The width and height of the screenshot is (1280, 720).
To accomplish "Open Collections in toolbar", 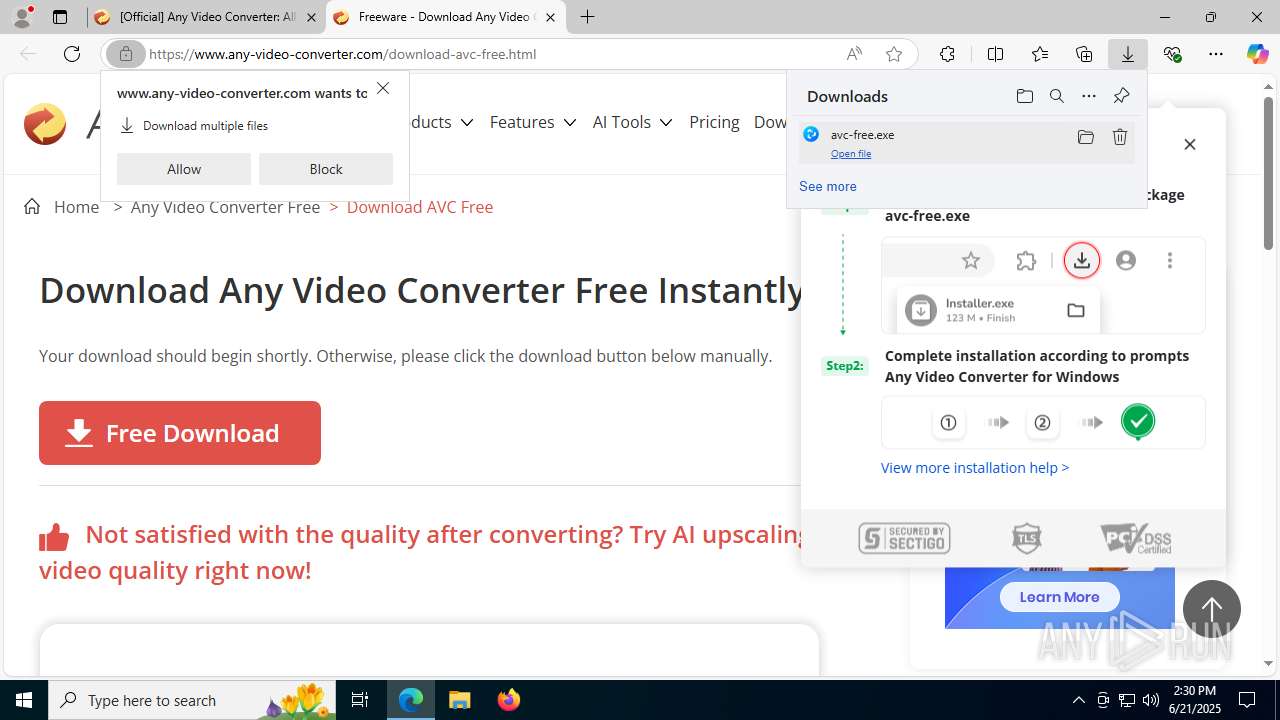I will point(1084,54).
